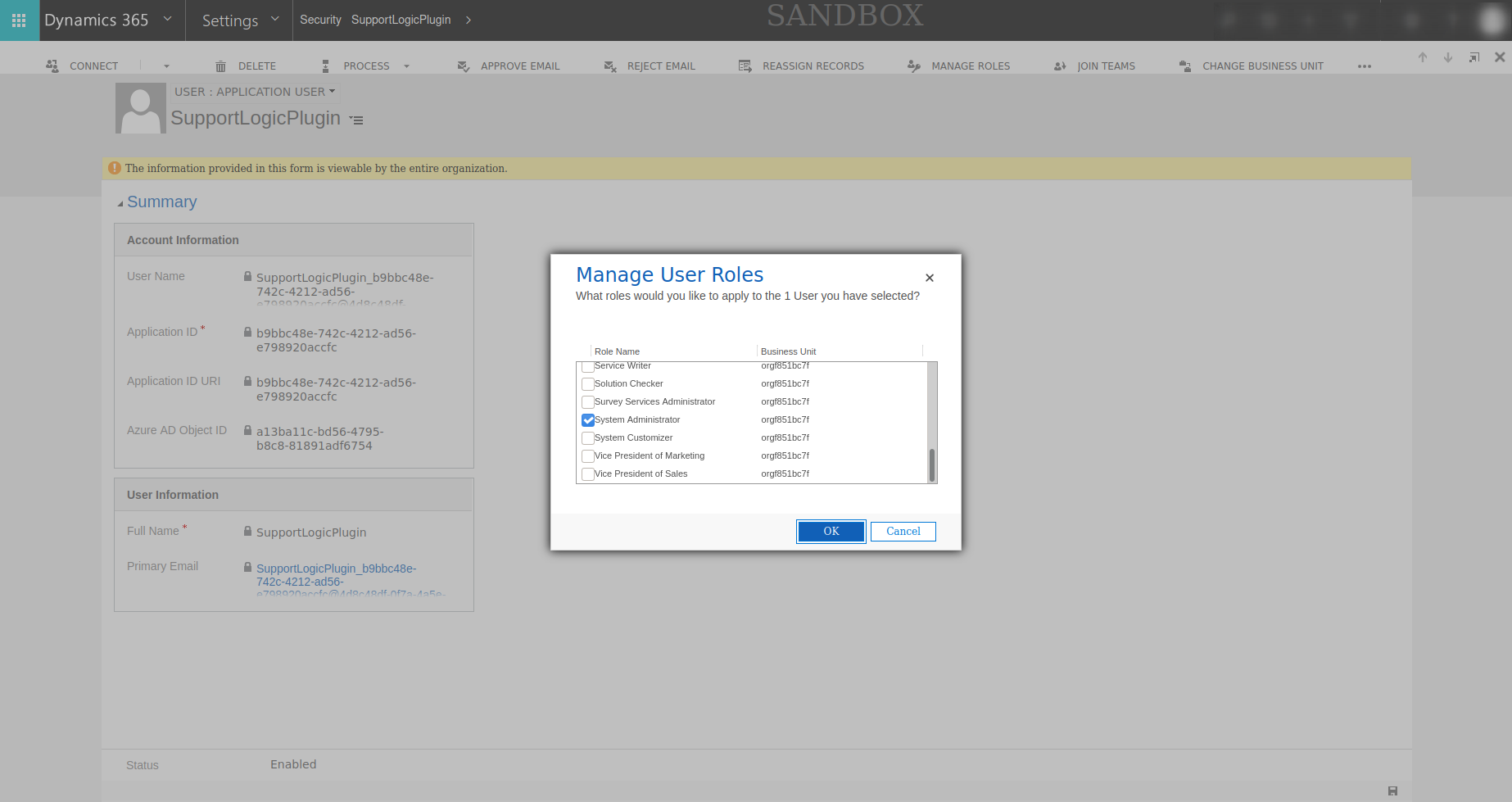Select the System Customizer role name text
The height and width of the screenshot is (802, 1512).
pyautogui.click(x=634, y=438)
